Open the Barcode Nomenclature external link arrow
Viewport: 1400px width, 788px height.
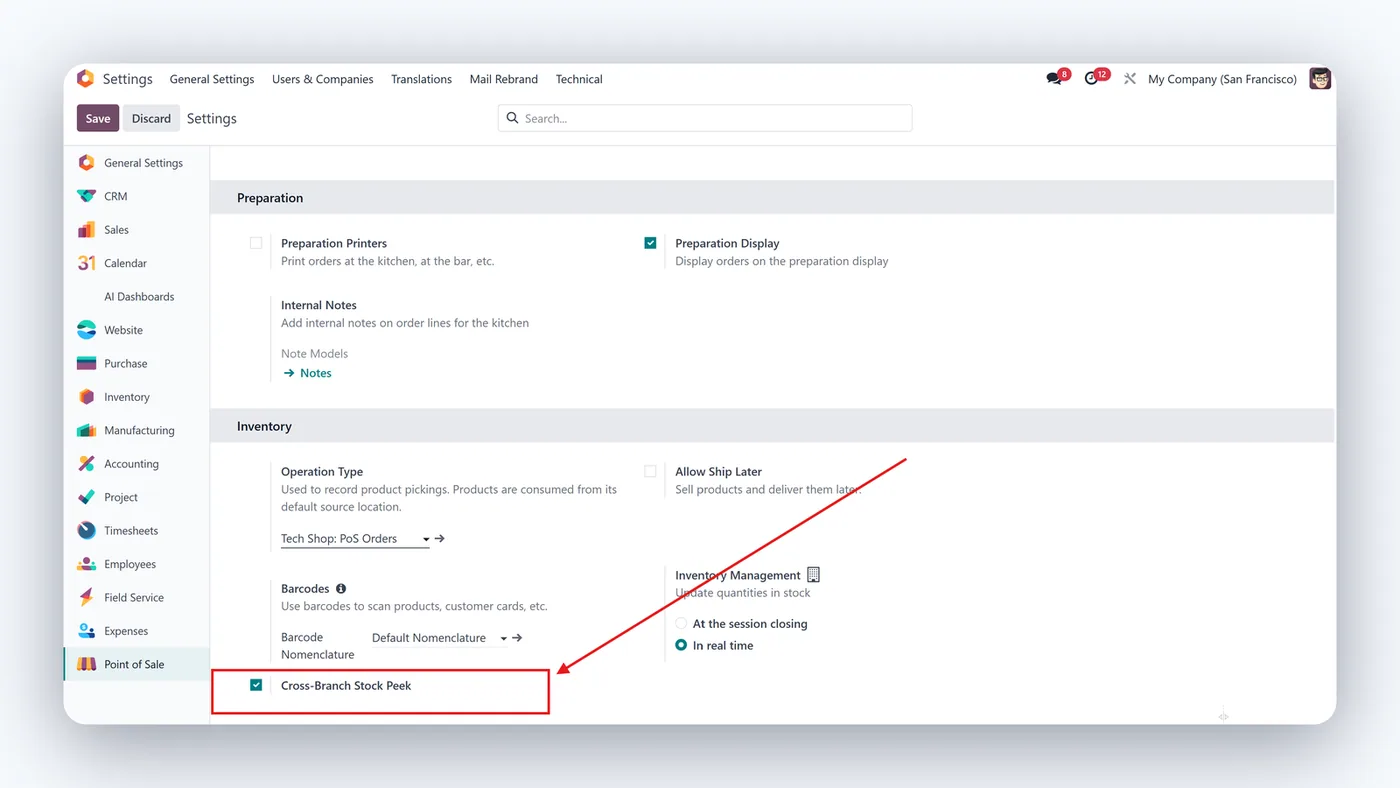click(x=517, y=638)
